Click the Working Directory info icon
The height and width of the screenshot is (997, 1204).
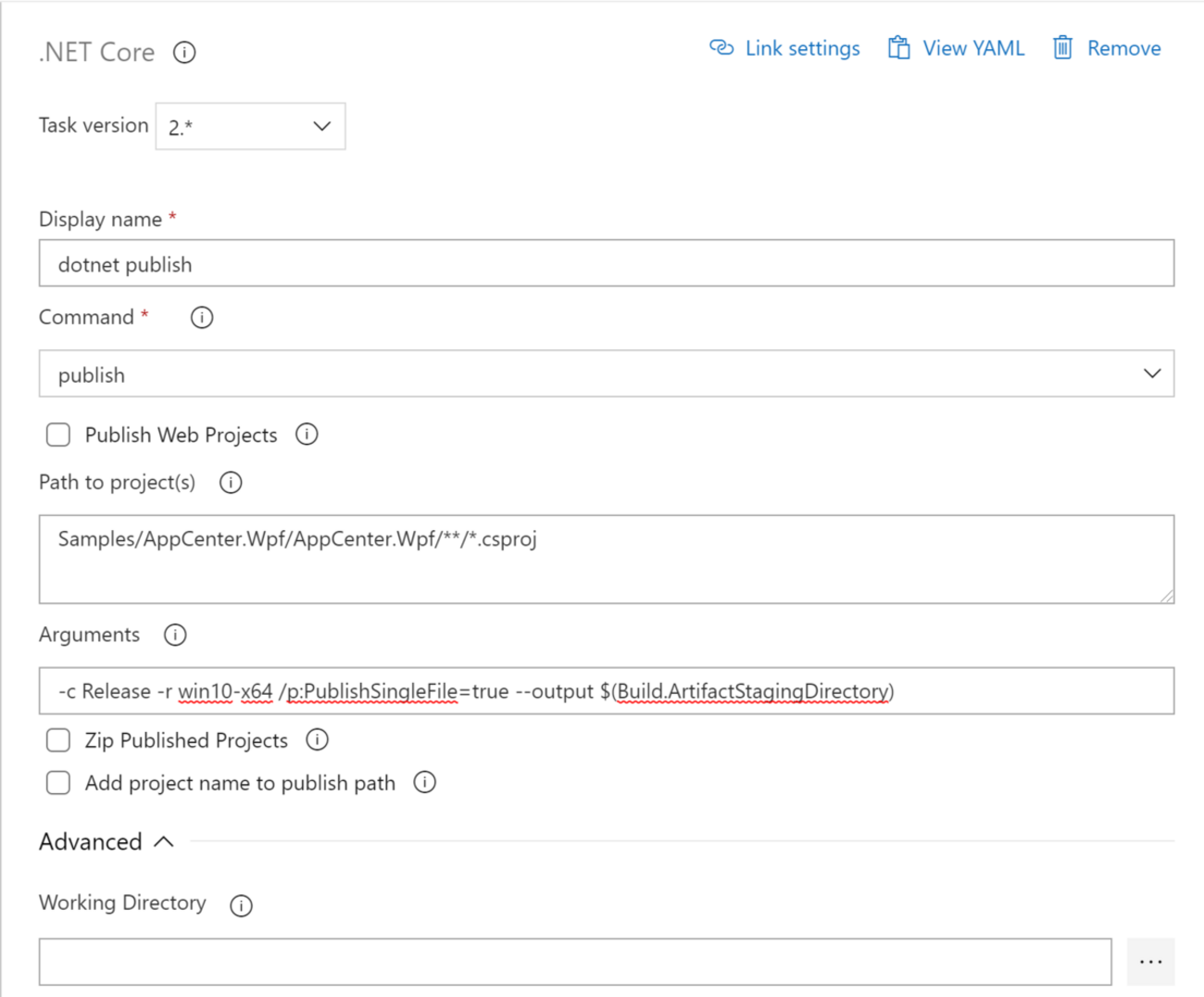click(241, 905)
